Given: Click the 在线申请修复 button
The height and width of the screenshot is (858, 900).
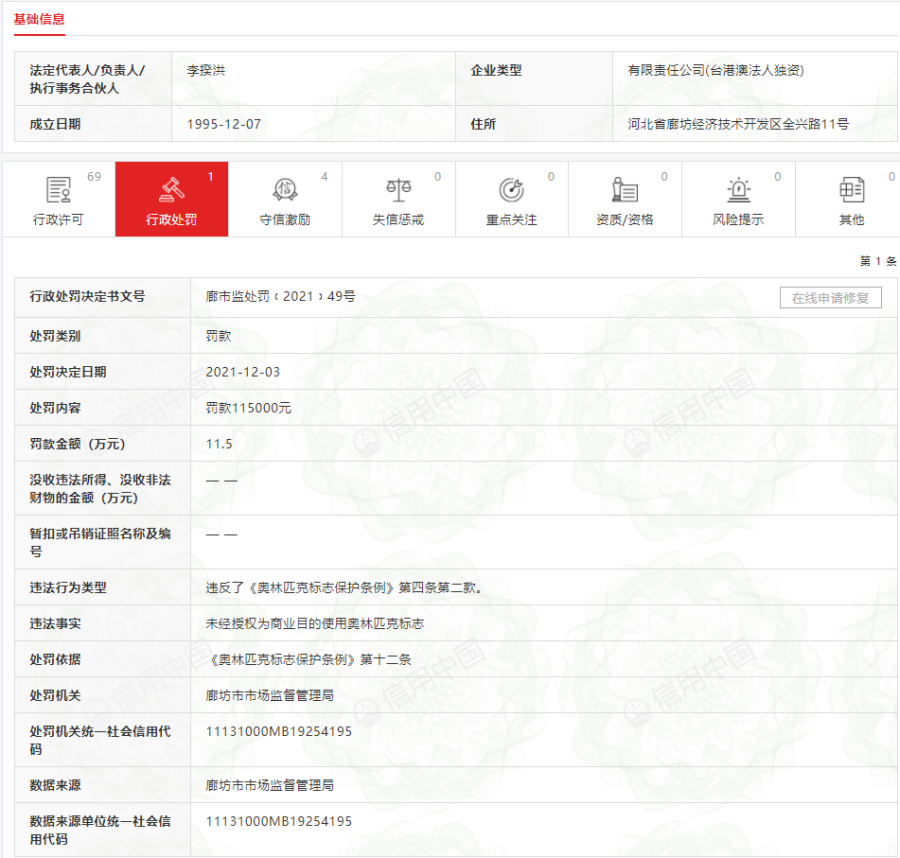Looking at the screenshot, I should click(831, 298).
